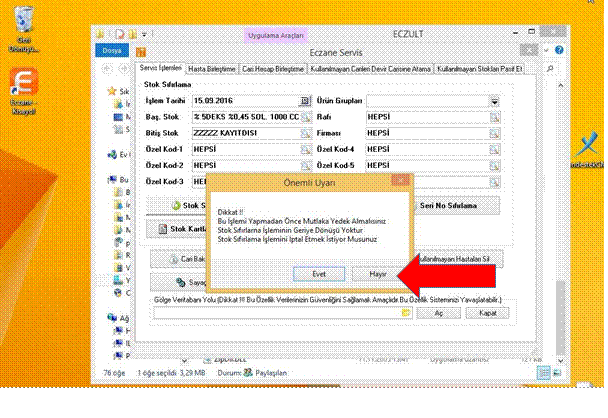The height and width of the screenshot is (418, 608).
Task: Close the Önemli Uyarı dialog with X
Action: coord(400,180)
